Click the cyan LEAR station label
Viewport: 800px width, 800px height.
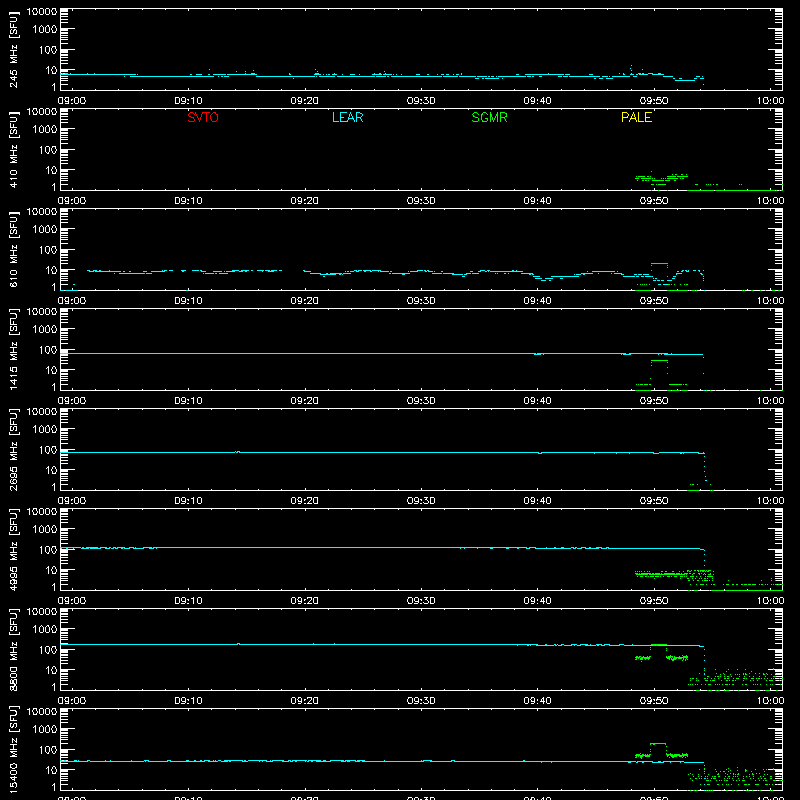[x=347, y=117]
